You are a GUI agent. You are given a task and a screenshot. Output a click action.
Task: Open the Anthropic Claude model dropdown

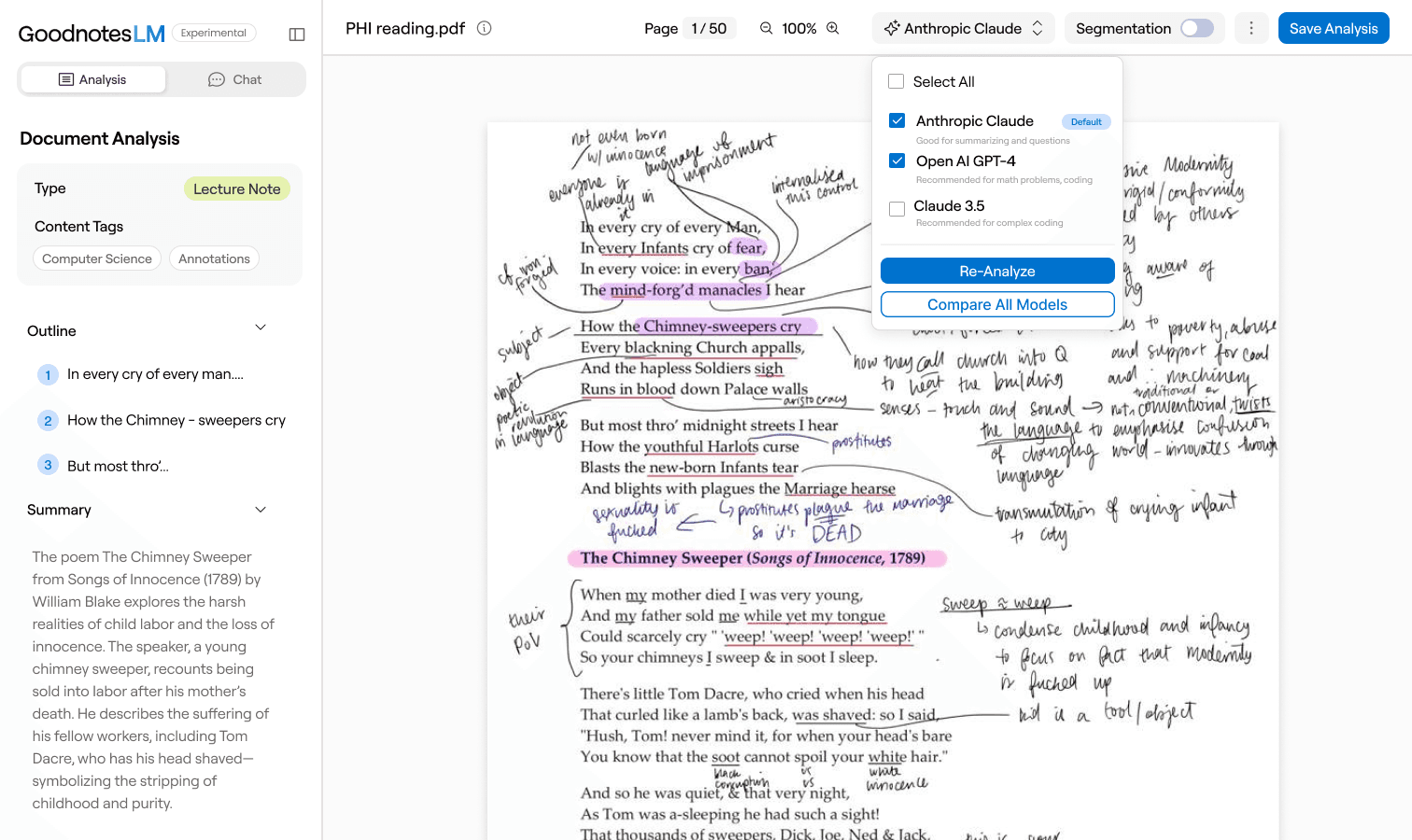coord(963,28)
